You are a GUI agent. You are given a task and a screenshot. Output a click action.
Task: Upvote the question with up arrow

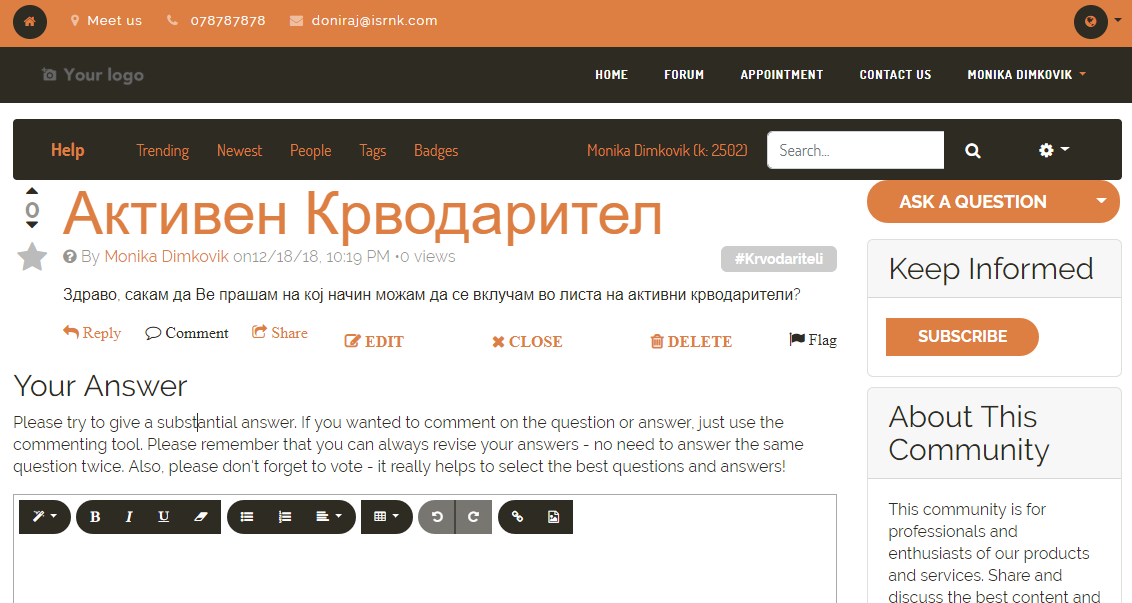tap(32, 190)
